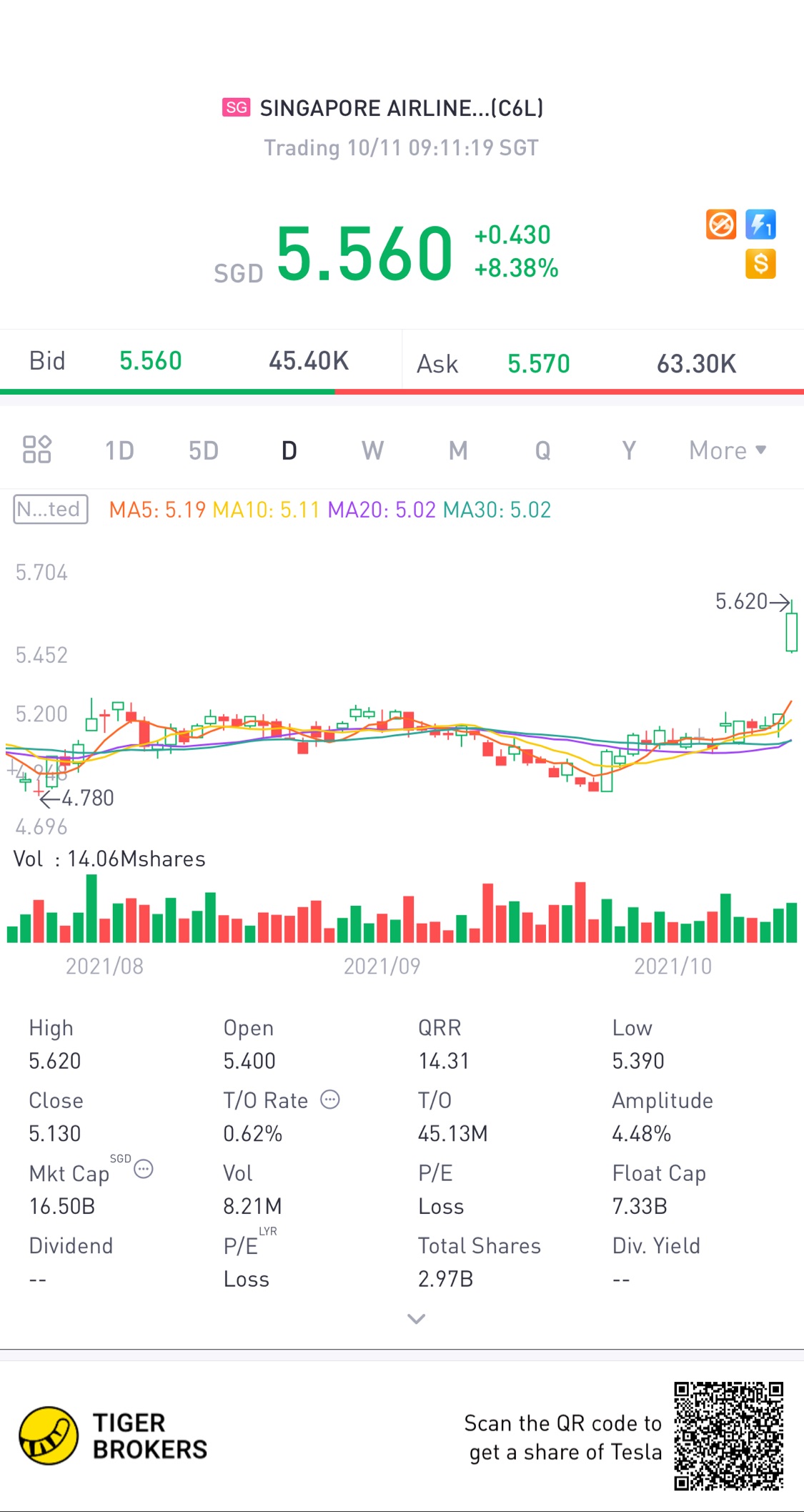
Task: Tap the Vol value 8.21M
Action: pyautogui.click(x=252, y=1207)
